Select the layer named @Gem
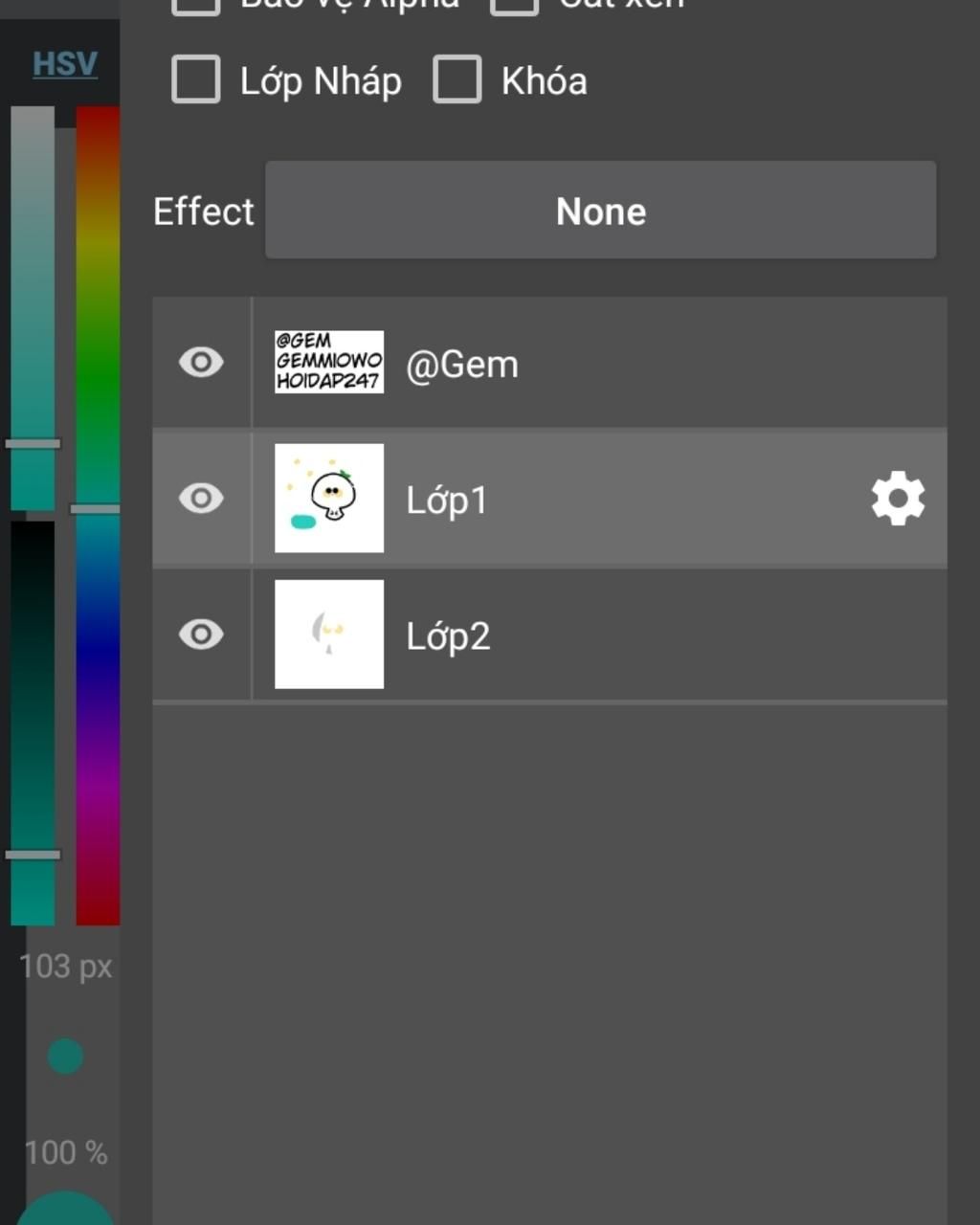 [x=462, y=365]
